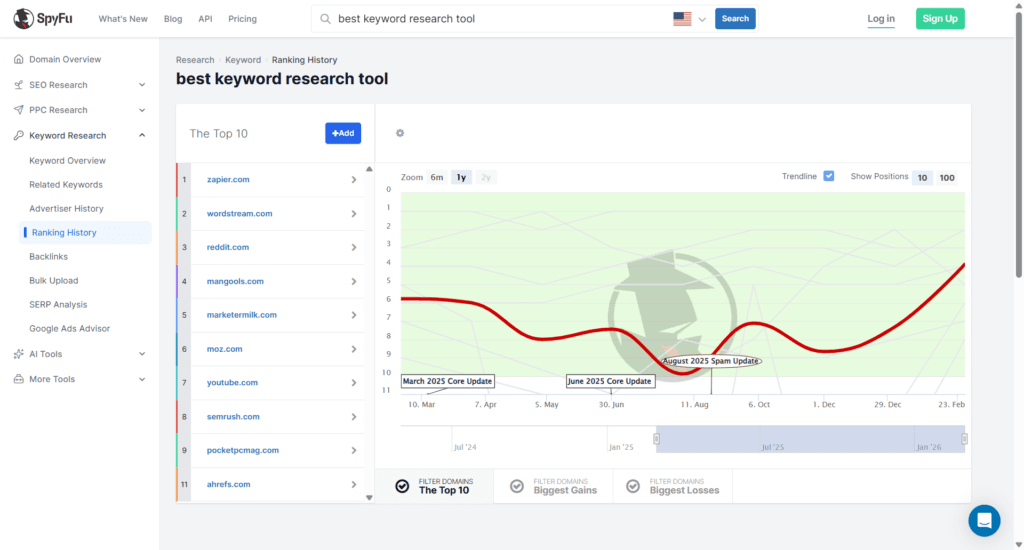Viewport: 1024px width, 550px height.
Task: Expand PPC Research menu chevron
Action: [142, 110]
